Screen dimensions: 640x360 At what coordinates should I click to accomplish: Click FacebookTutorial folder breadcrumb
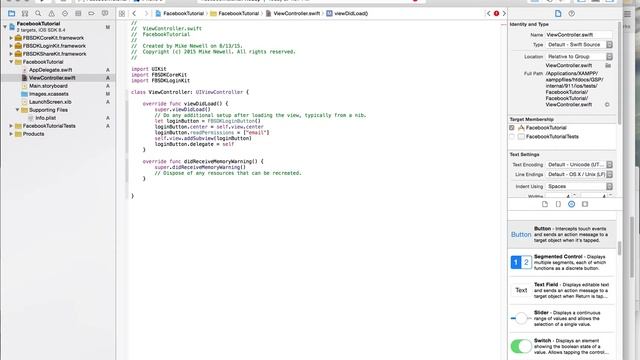tap(235, 13)
